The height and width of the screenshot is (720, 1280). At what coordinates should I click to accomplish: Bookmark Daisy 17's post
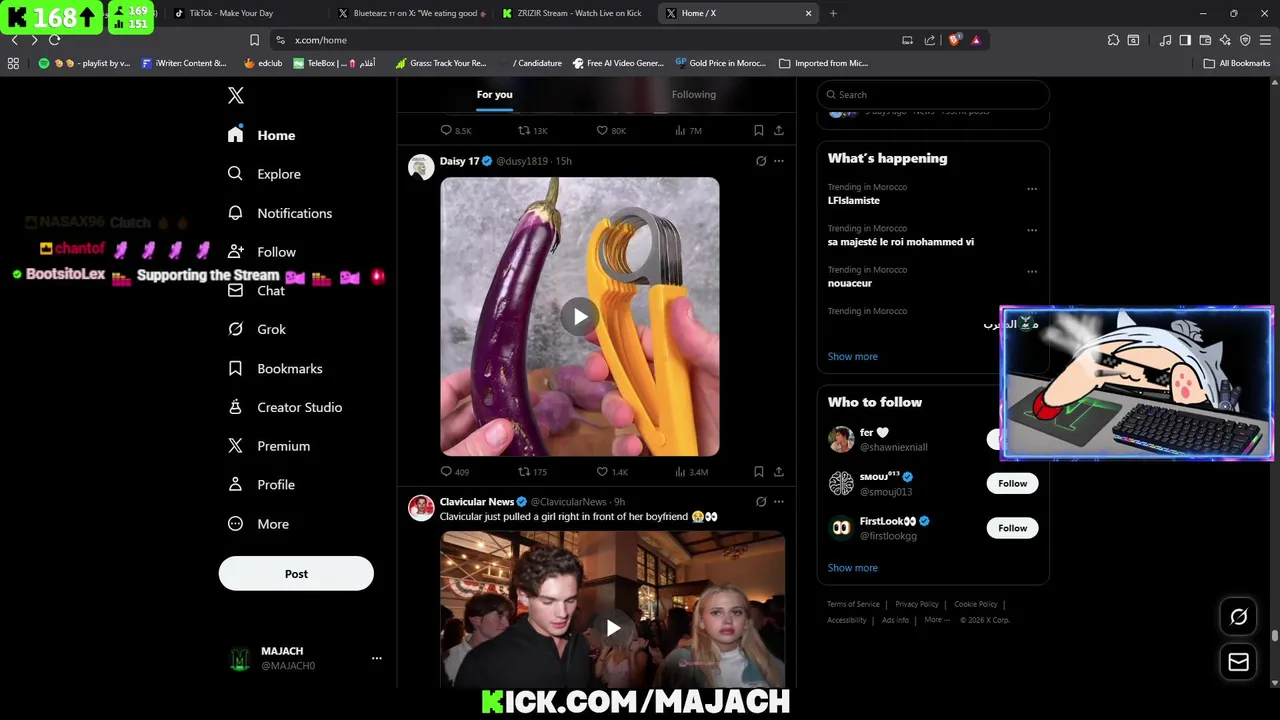point(759,472)
